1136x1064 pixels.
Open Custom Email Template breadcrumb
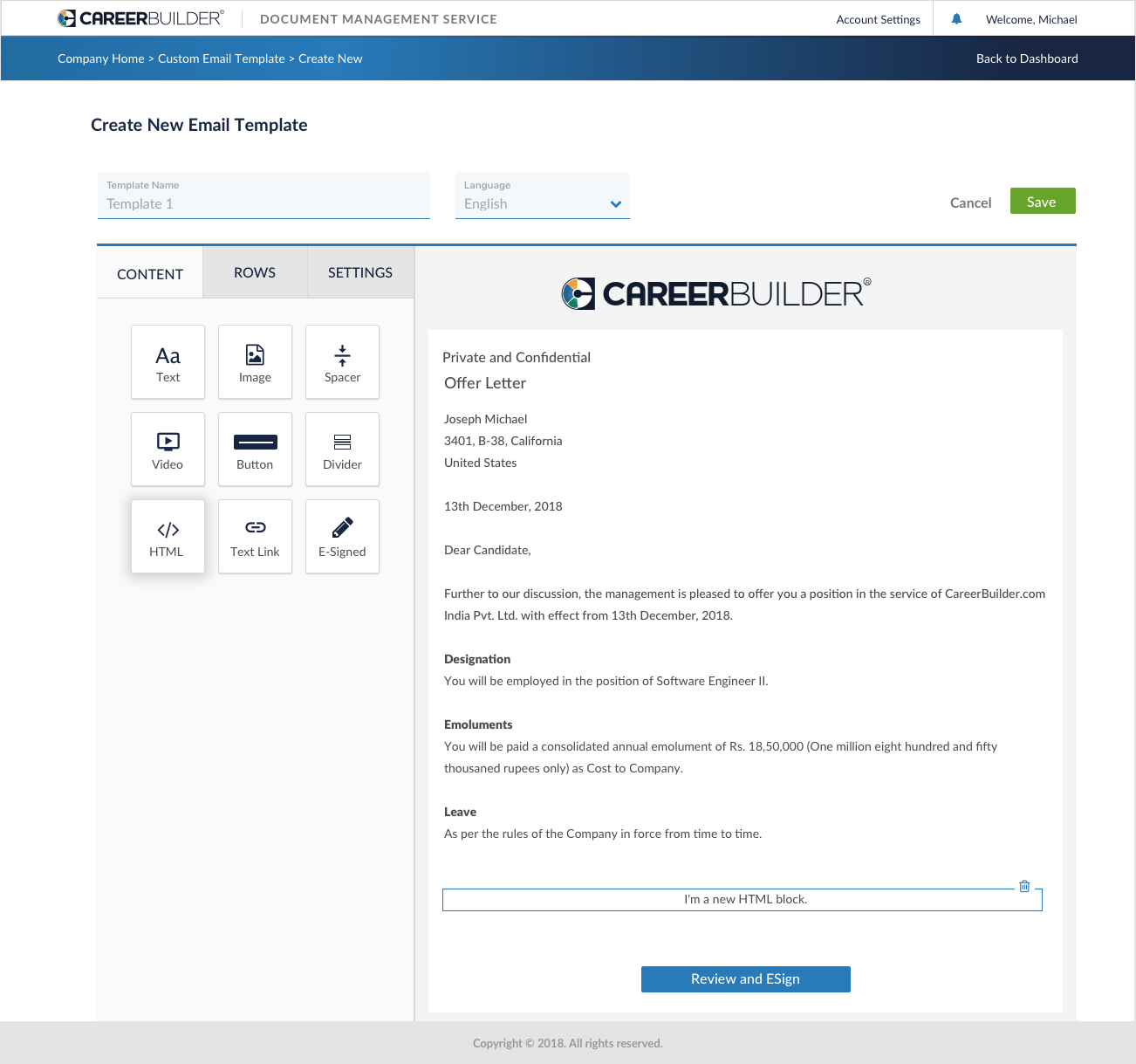[222, 58]
